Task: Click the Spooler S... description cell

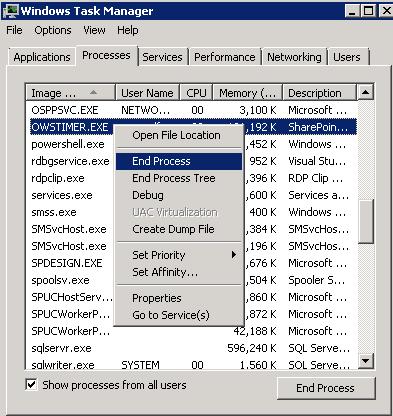Action: (317, 280)
